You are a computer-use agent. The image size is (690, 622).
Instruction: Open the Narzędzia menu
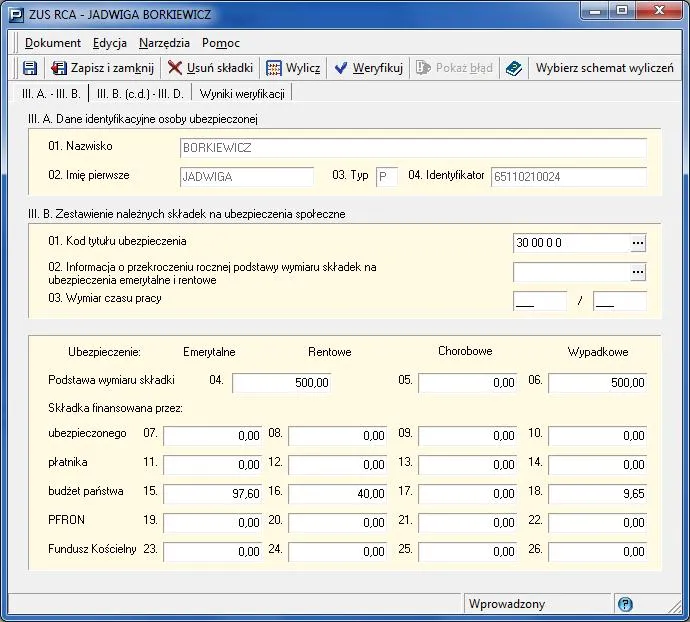166,43
